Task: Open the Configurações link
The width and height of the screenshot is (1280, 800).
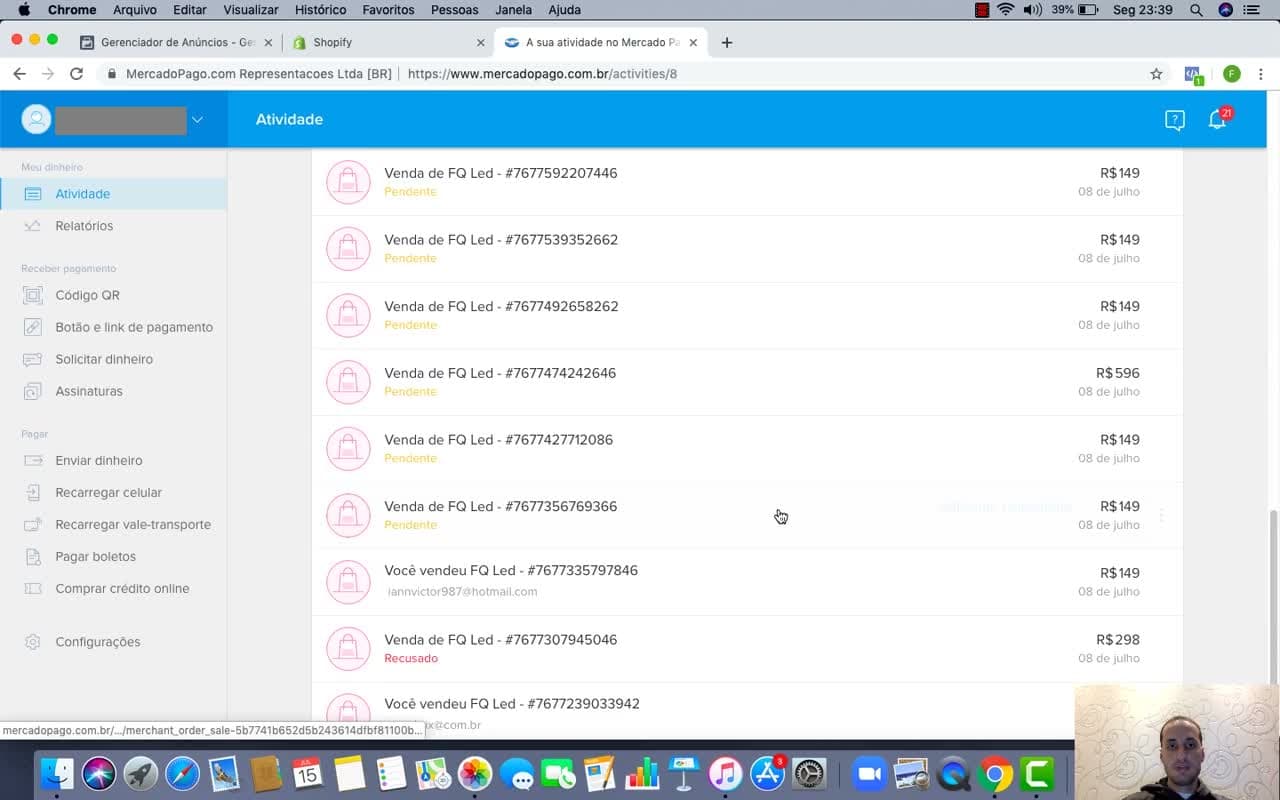Action: (98, 642)
